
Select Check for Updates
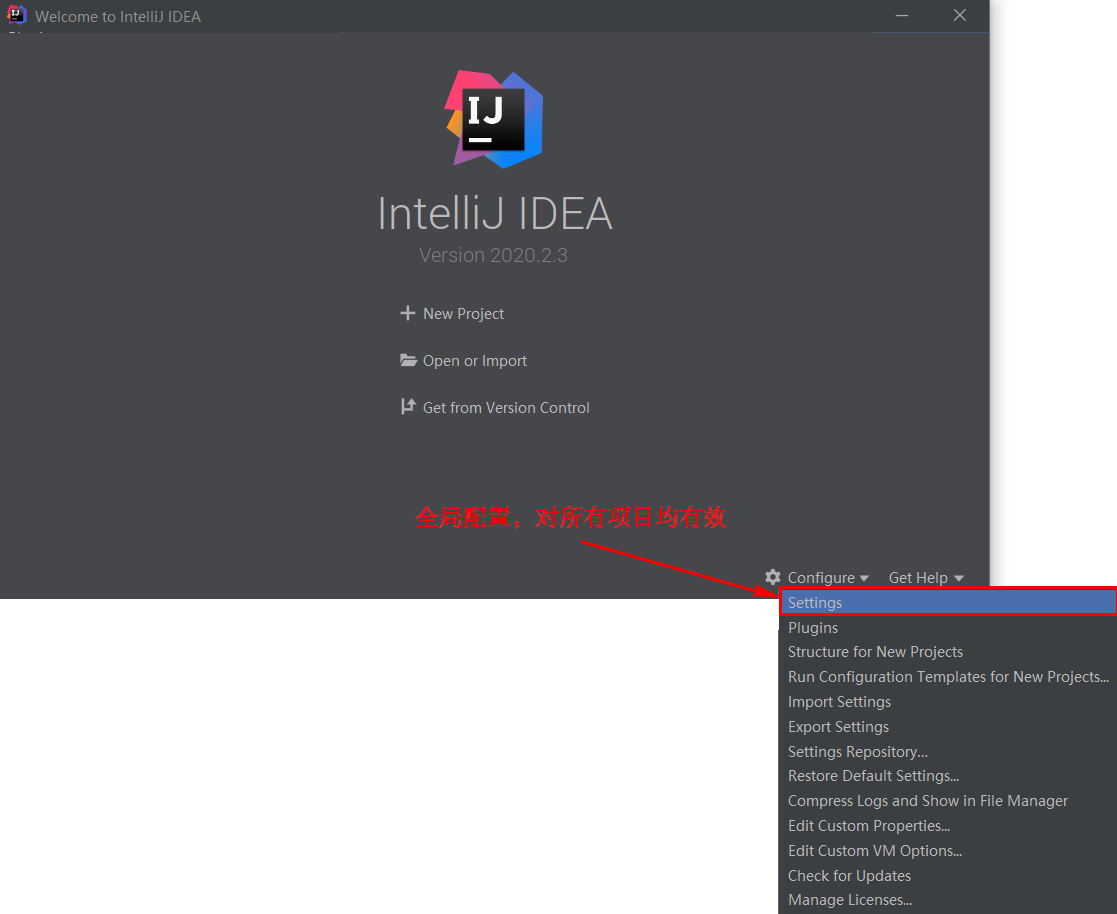click(947, 876)
